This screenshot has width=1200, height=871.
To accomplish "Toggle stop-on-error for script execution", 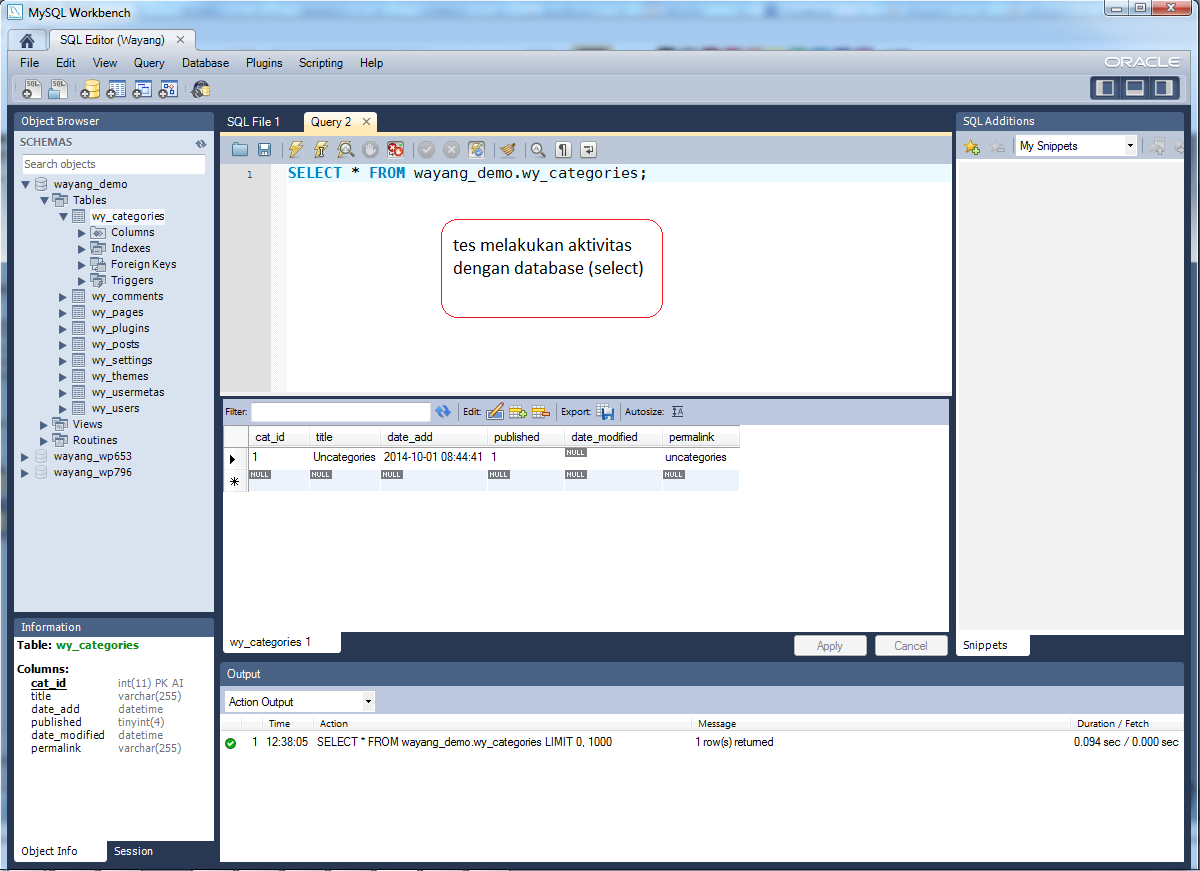I will point(396,150).
